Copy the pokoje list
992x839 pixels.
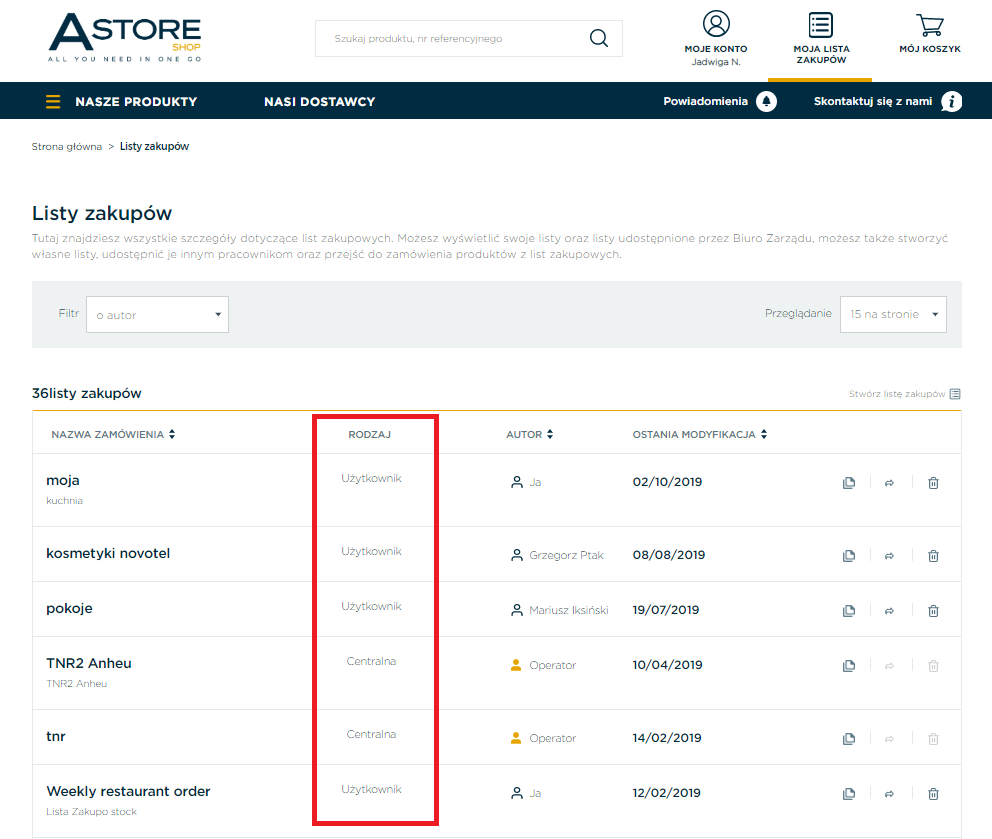click(849, 611)
